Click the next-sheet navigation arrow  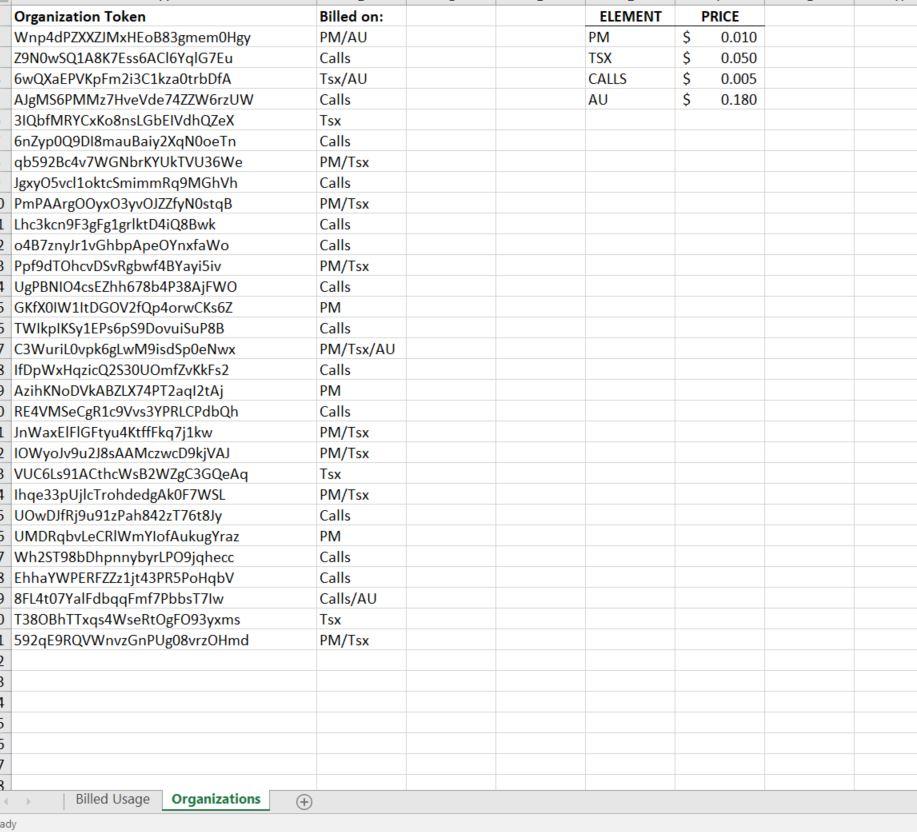click(x=30, y=801)
